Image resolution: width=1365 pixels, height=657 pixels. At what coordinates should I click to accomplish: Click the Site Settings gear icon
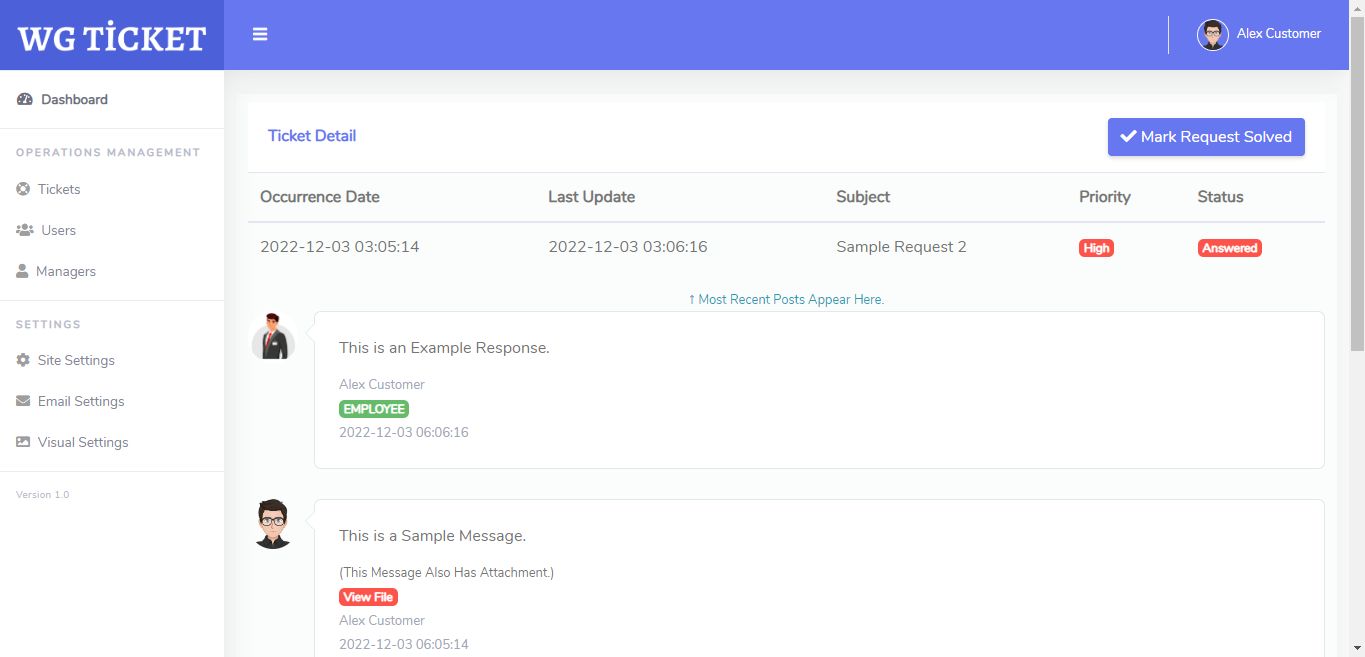pos(23,360)
